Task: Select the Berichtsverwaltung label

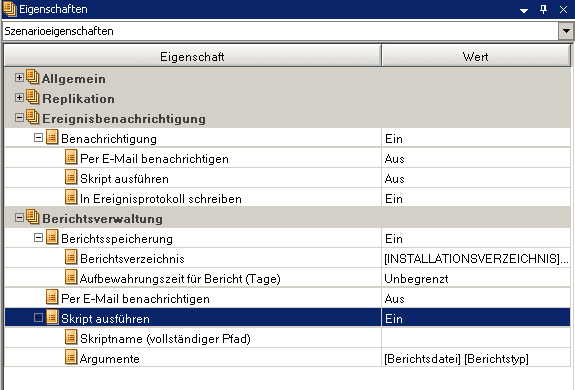Action: (x=102, y=219)
